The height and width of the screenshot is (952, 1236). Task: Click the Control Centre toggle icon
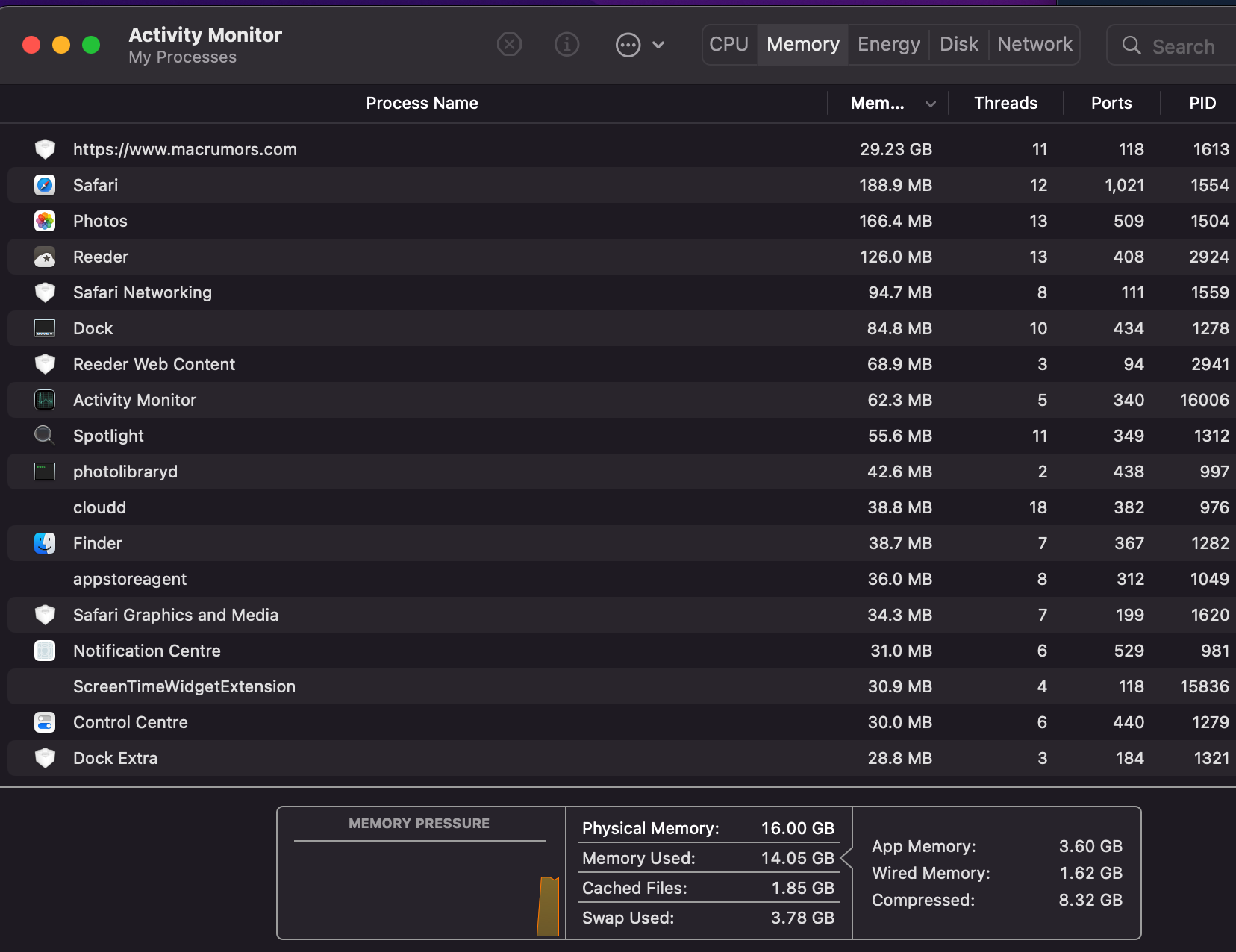(45, 722)
